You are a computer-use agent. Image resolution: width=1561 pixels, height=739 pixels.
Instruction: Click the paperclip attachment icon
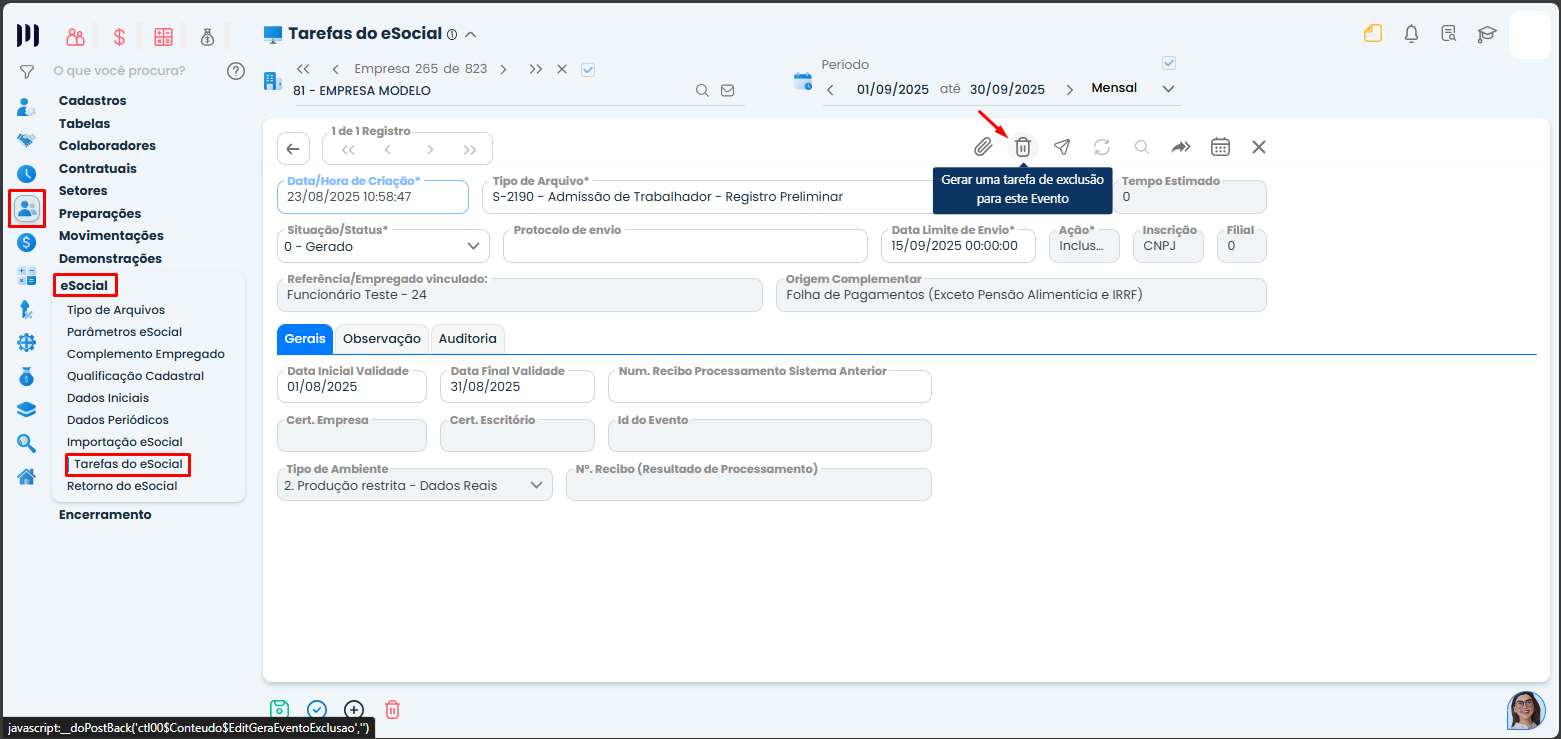pos(983,147)
